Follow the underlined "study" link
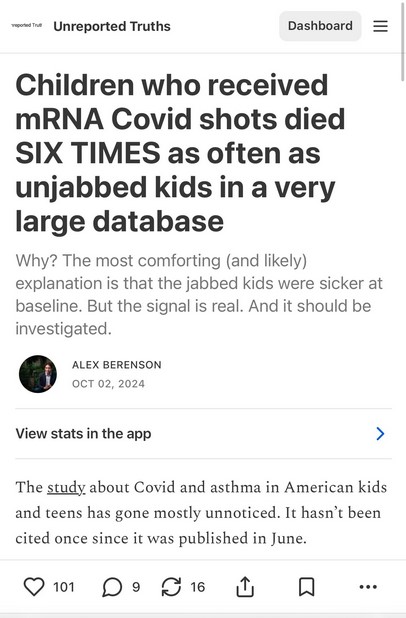 tap(66, 488)
